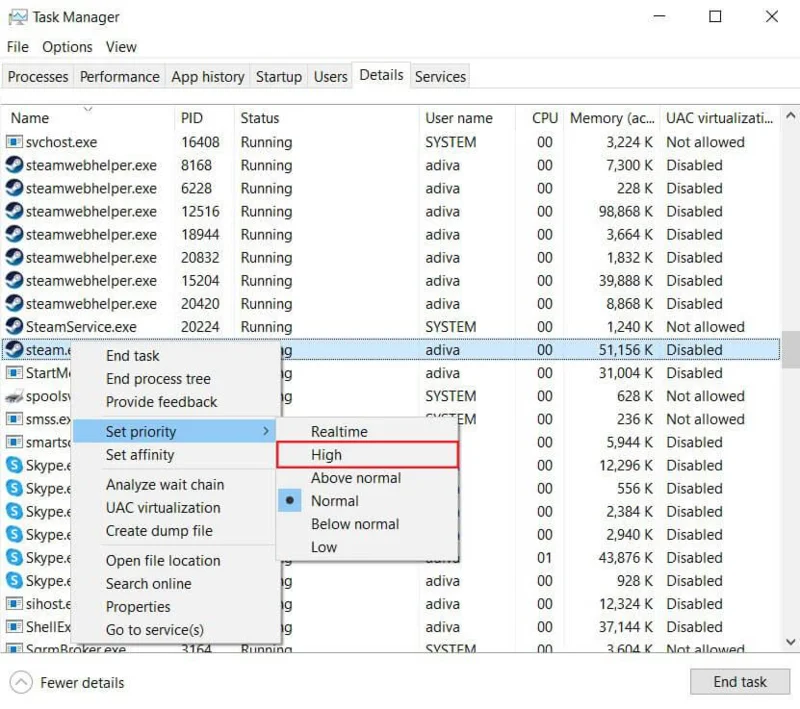Click the scrollbar down arrow
This screenshot has width=800, height=709.
[x=790, y=642]
